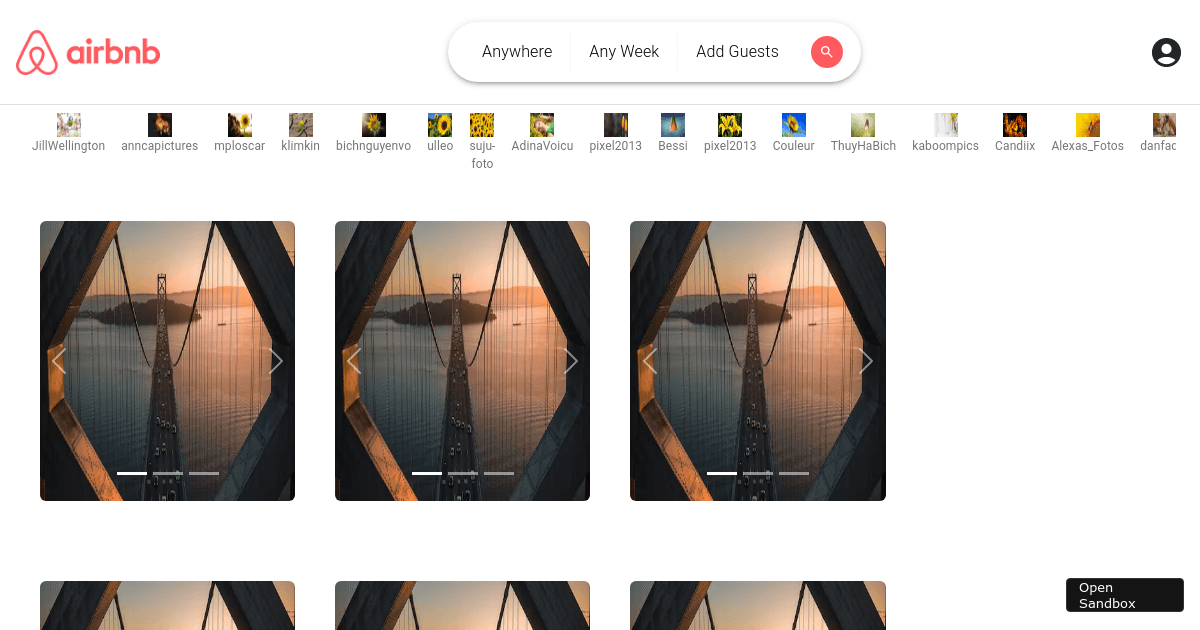Open the Any Week date selector
This screenshot has height=630, width=1200.
click(x=624, y=51)
